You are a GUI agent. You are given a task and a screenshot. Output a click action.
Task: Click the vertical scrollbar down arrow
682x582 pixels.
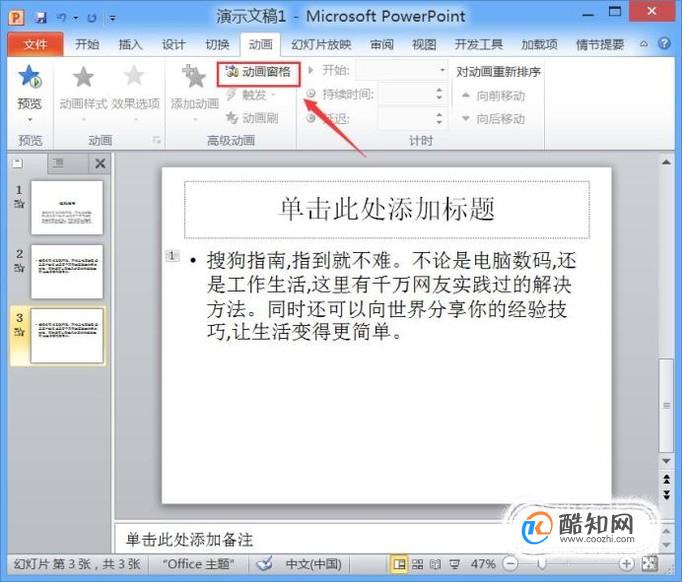[x=666, y=461]
